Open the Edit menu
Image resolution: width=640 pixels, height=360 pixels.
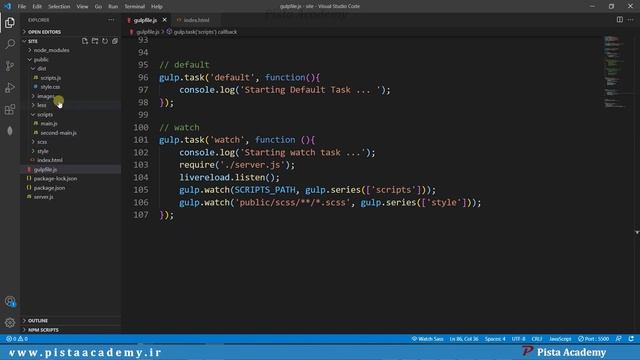[x=37, y=7]
